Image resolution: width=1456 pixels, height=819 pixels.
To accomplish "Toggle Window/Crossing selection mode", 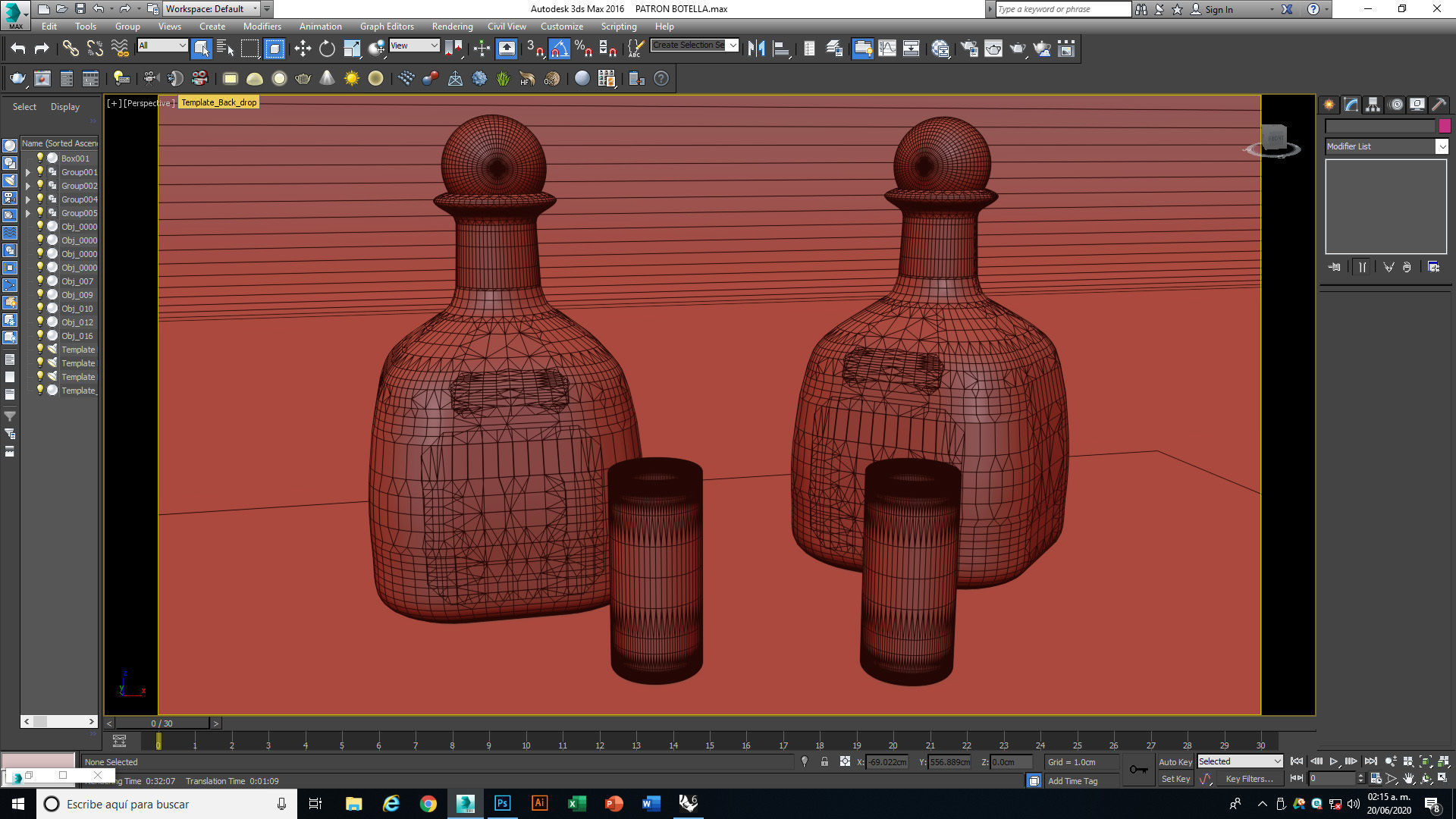I will coord(275,49).
